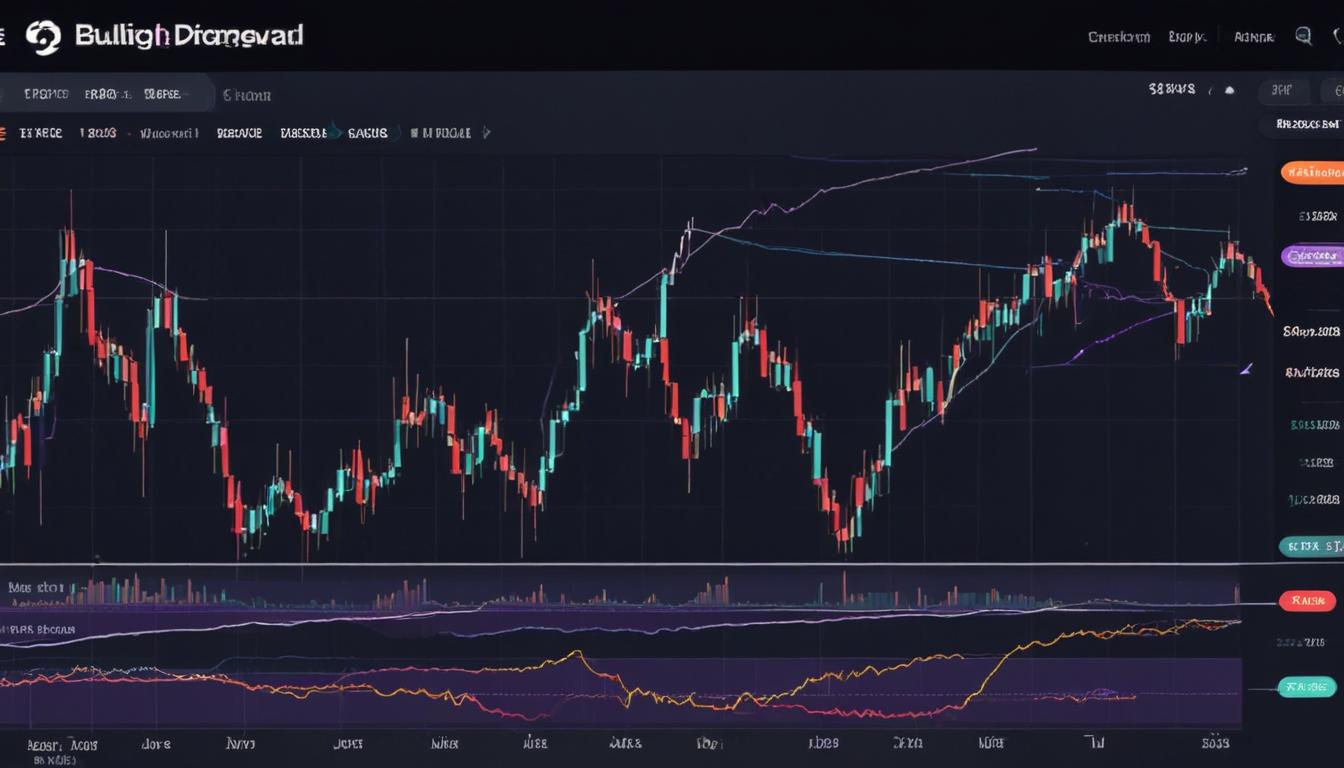Viewport: 1344px width, 768px height.
Task: Click the logo icon in the top-left corner
Action: 47,36
